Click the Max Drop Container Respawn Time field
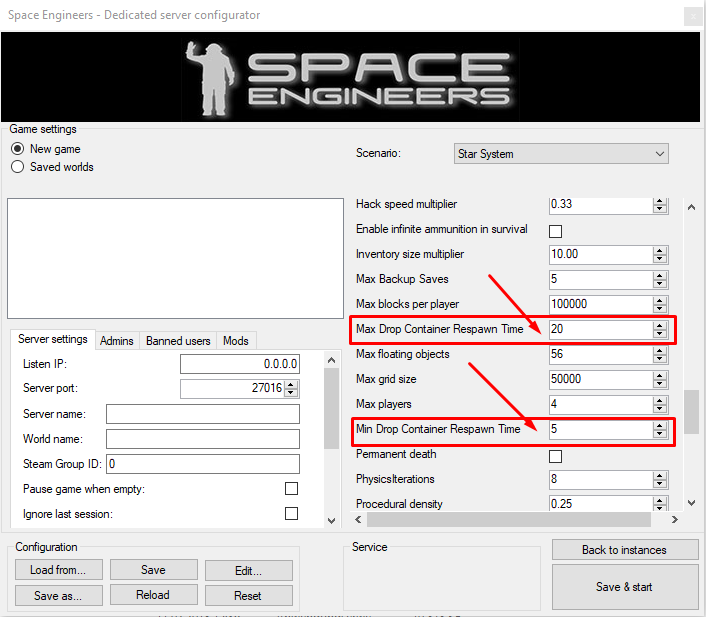The width and height of the screenshot is (706, 617). [599, 329]
